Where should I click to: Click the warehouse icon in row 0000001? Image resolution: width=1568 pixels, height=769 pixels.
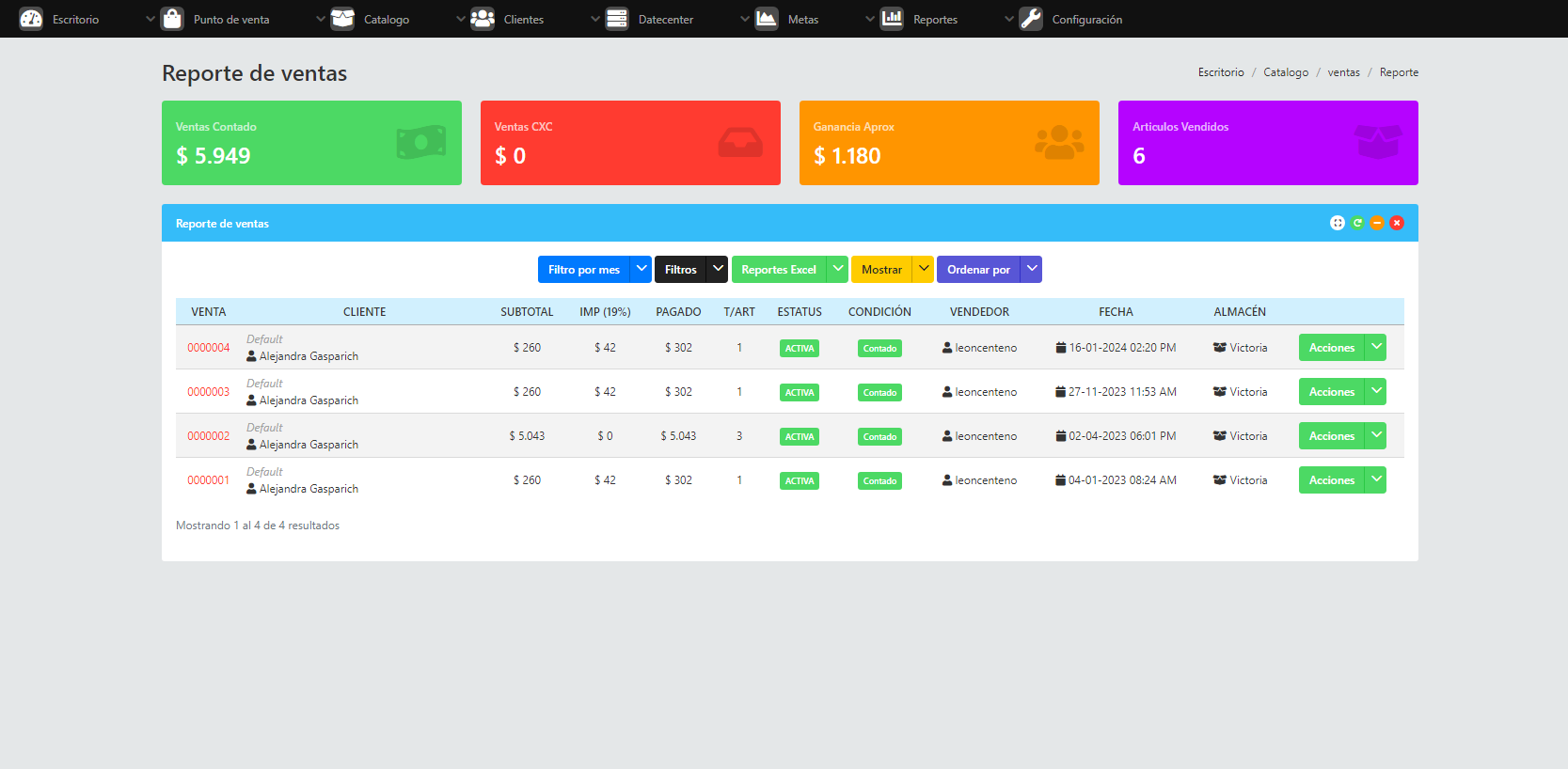point(1220,479)
